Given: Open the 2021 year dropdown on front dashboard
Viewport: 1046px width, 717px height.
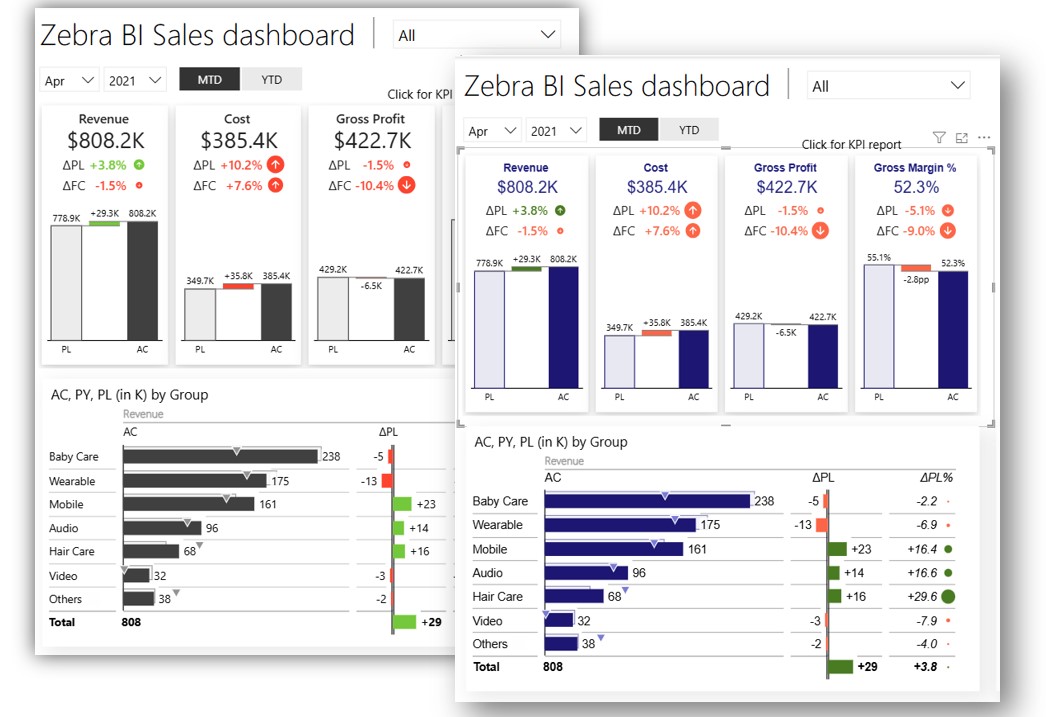Looking at the screenshot, I should (556, 131).
